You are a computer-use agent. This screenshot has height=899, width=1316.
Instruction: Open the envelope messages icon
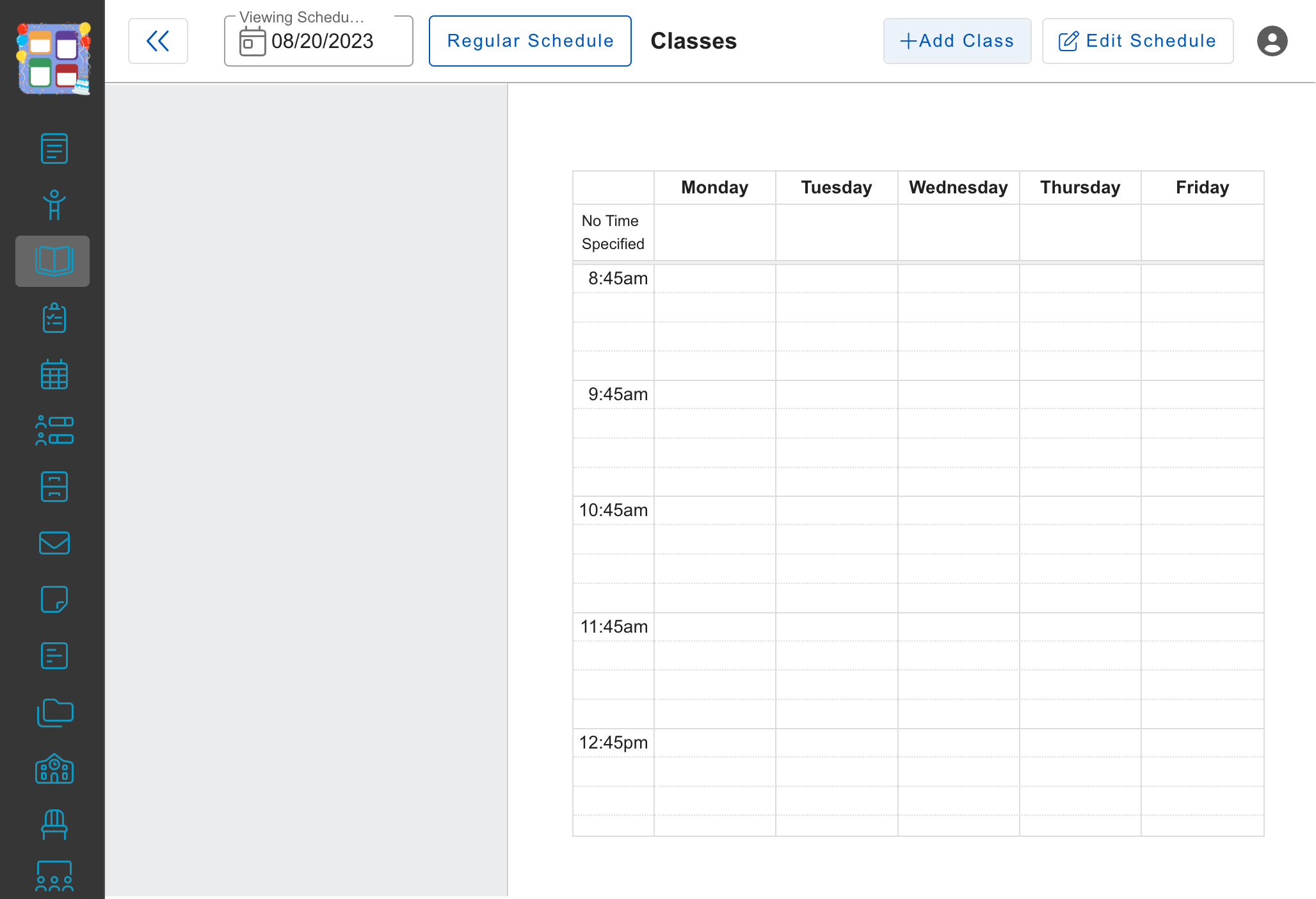pos(54,543)
